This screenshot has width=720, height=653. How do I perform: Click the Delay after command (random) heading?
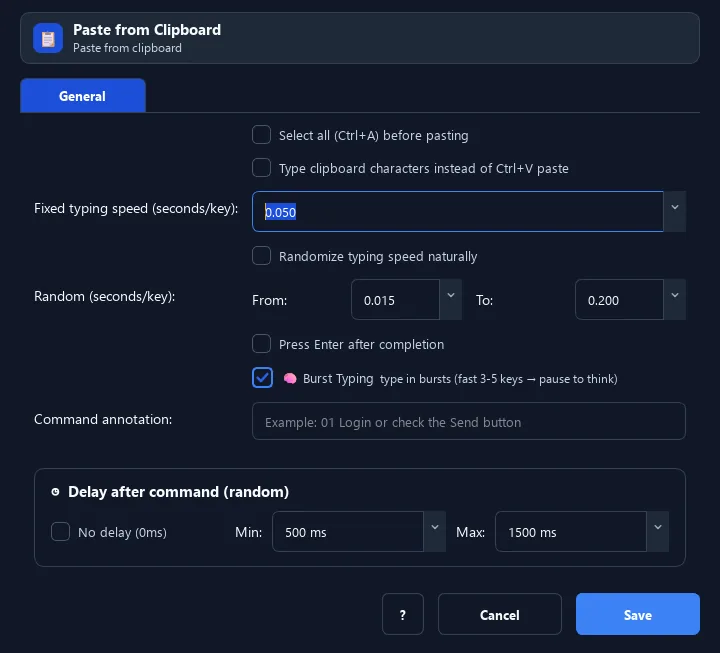pos(179,492)
